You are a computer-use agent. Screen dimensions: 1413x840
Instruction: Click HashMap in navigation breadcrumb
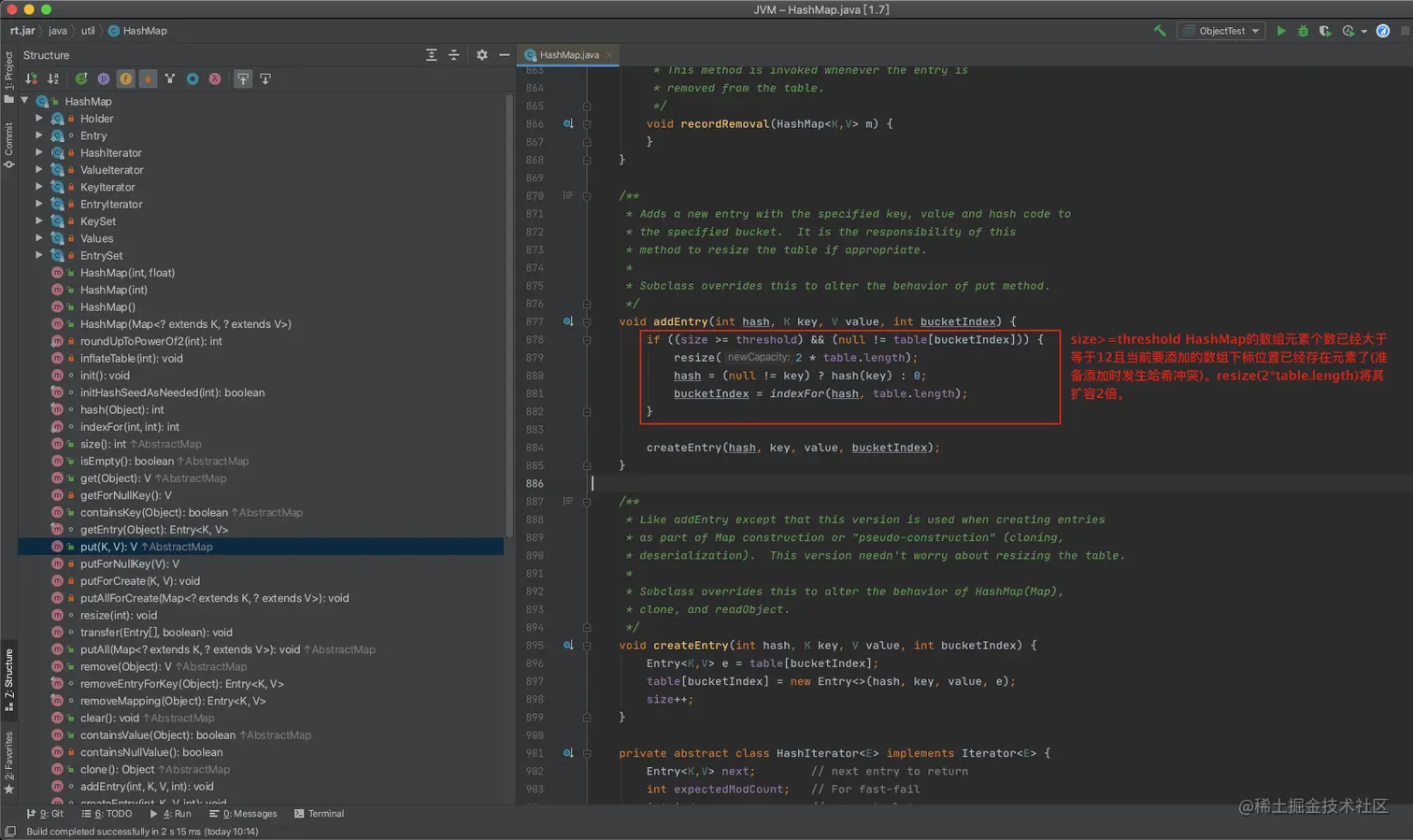(x=137, y=31)
